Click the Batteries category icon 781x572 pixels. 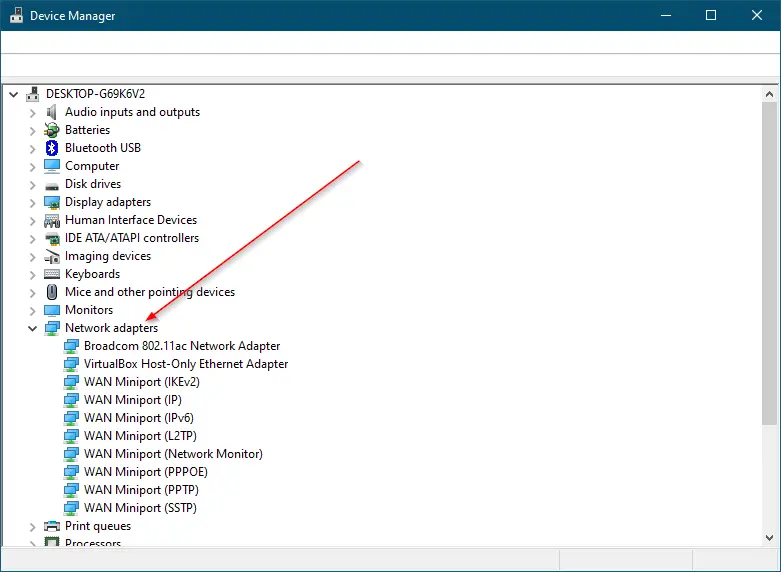(x=52, y=130)
